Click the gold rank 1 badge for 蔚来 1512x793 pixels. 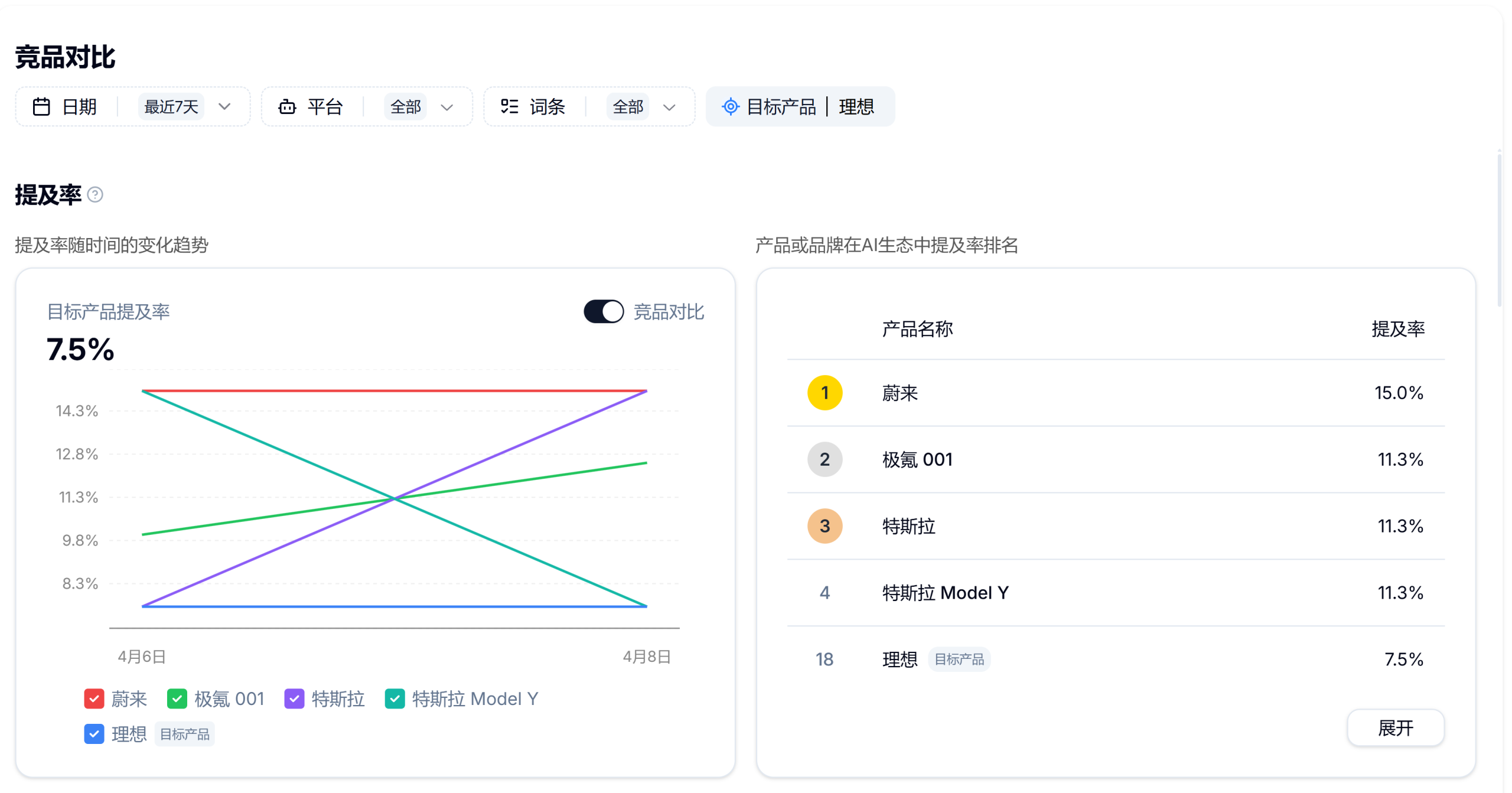point(825,392)
